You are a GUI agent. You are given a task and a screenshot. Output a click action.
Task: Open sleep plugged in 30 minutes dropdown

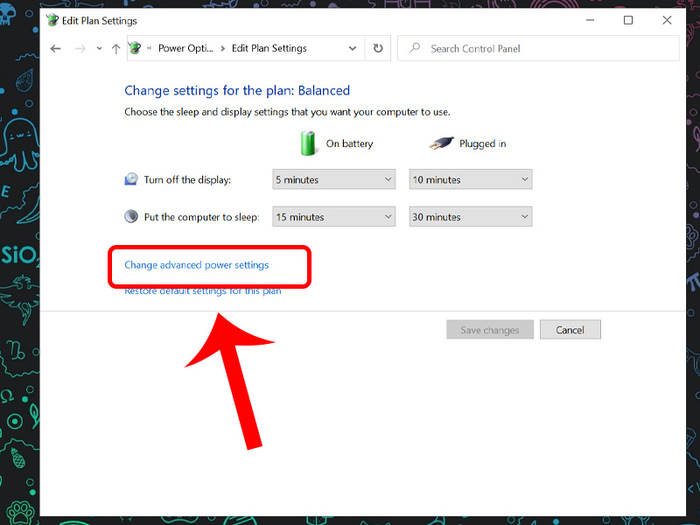[x=471, y=217]
